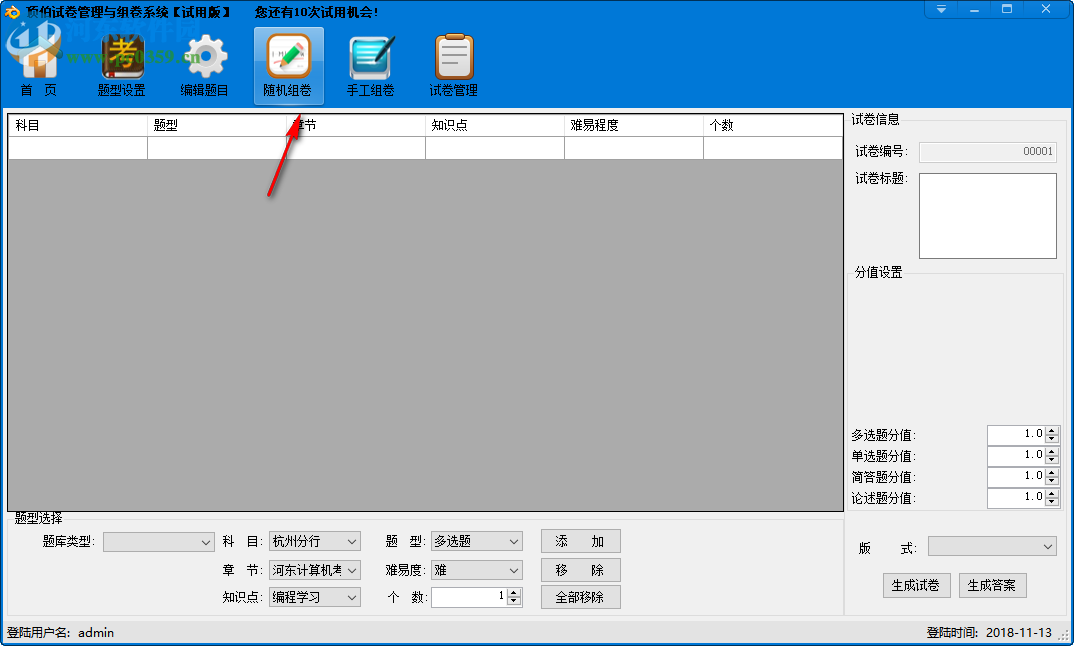1074x646 pixels.
Task: Decrease 简答题分值 score value
Action: click(x=1051, y=481)
